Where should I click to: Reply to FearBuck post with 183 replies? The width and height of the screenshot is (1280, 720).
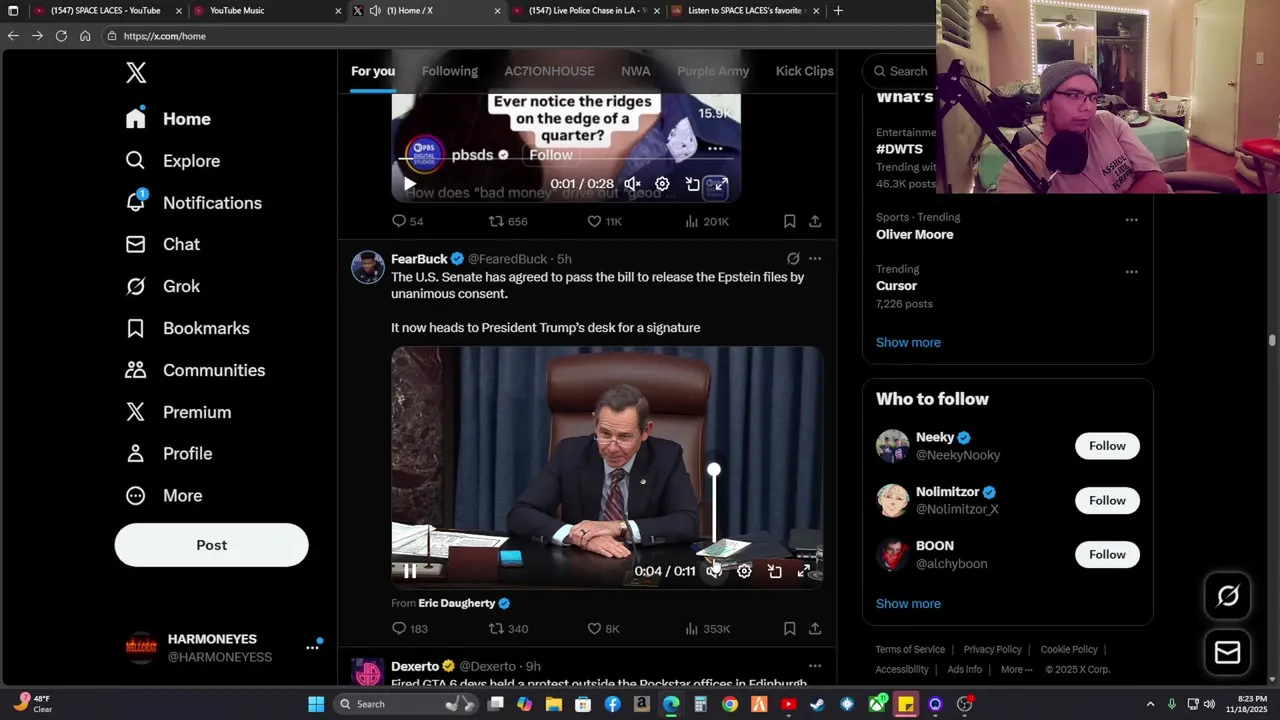point(409,629)
